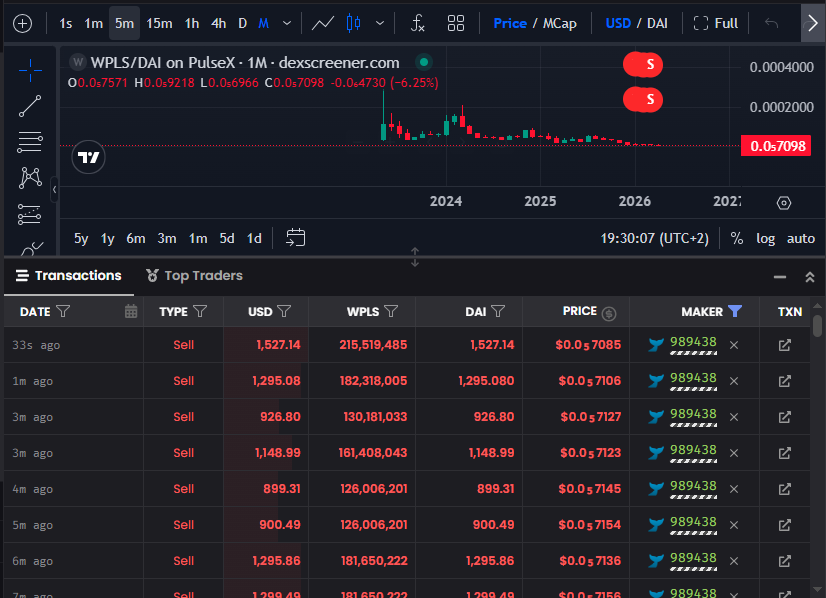Undo the last chart action
The image size is (826, 598).
771,23
